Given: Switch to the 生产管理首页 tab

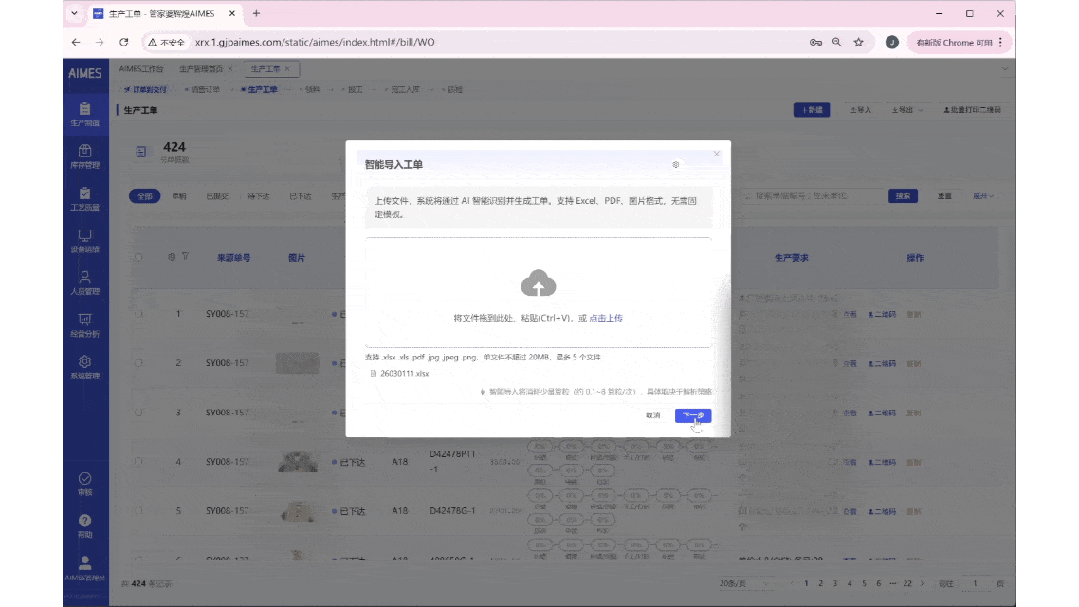Looking at the screenshot, I should (x=201, y=69).
